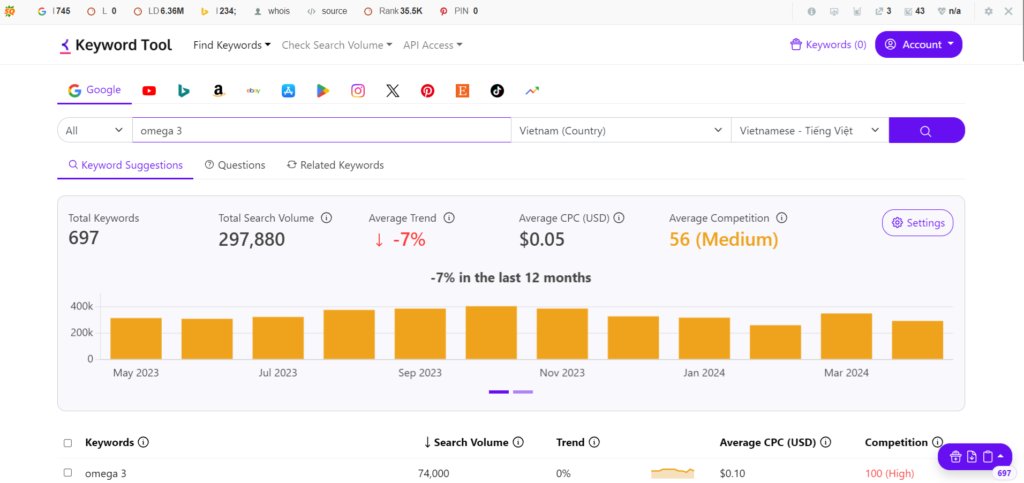This screenshot has height=483, width=1024.
Task: Click the omega 3 keyword input field
Action: (322, 131)
